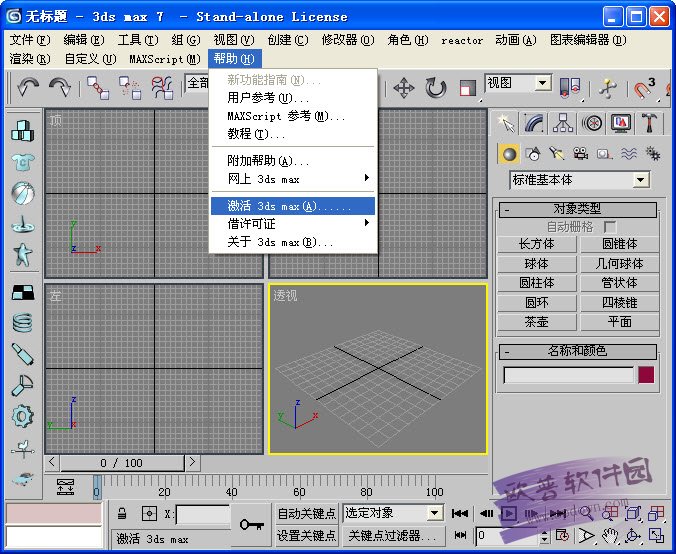Click the reactor gear motor icon
The height and width of the screenshot is (554, 676).
click(x=22, y=416)
